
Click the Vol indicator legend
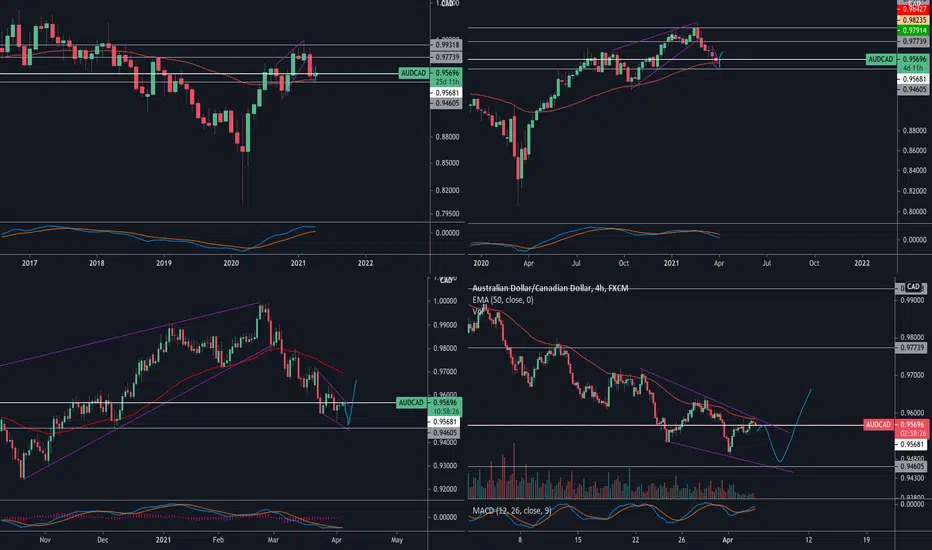tap(478, 311)
